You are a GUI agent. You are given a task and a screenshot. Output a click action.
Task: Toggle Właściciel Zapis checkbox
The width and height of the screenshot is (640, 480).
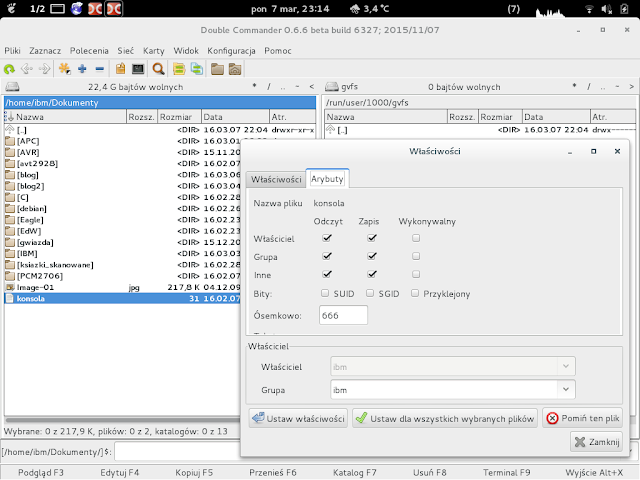pyautogui.click(x=371, y=238)
